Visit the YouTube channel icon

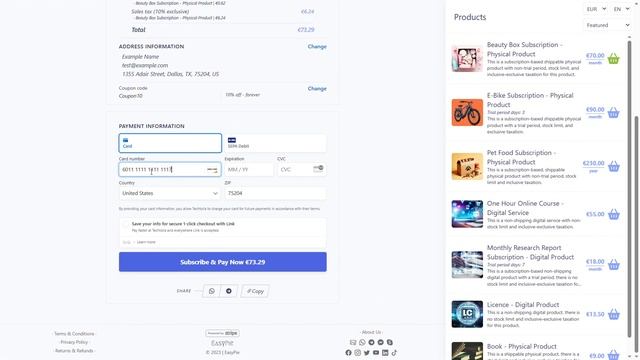pos(376,353)
